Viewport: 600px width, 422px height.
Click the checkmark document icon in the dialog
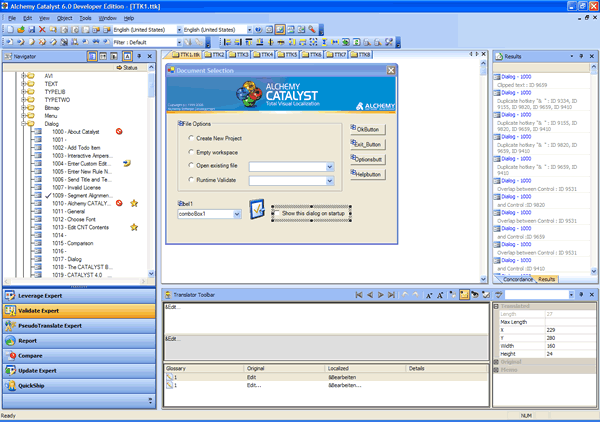[x=257, y=209]
